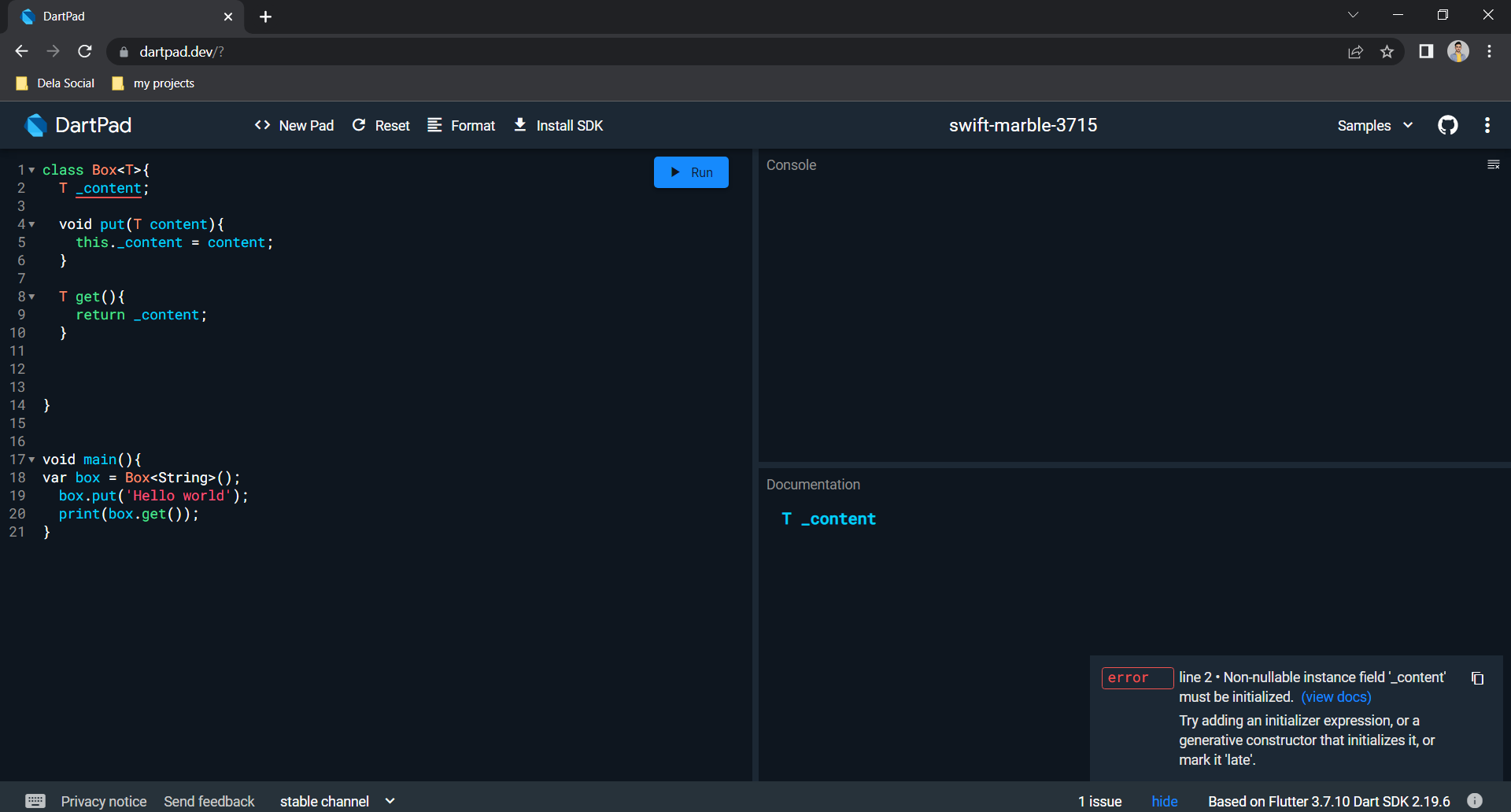
Task: Run the Dart program
Action: 691,172
